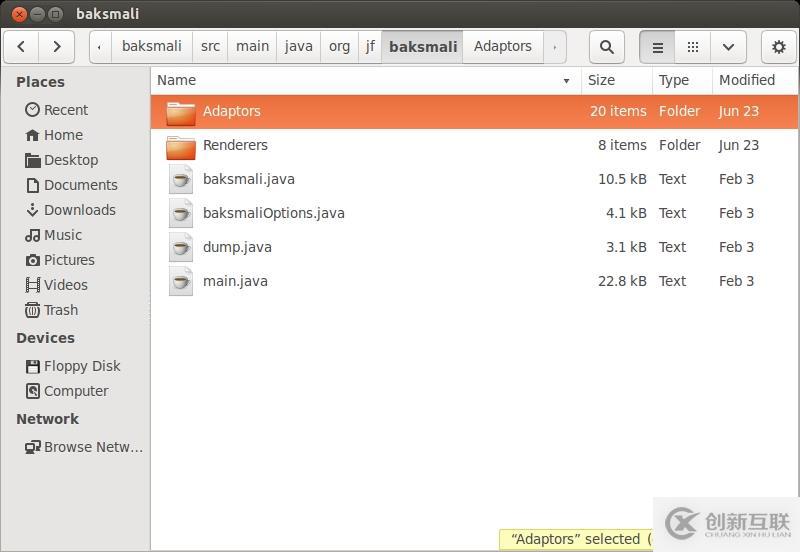Open Trash from the sidebar
The image size is (800, 552).
60,310
